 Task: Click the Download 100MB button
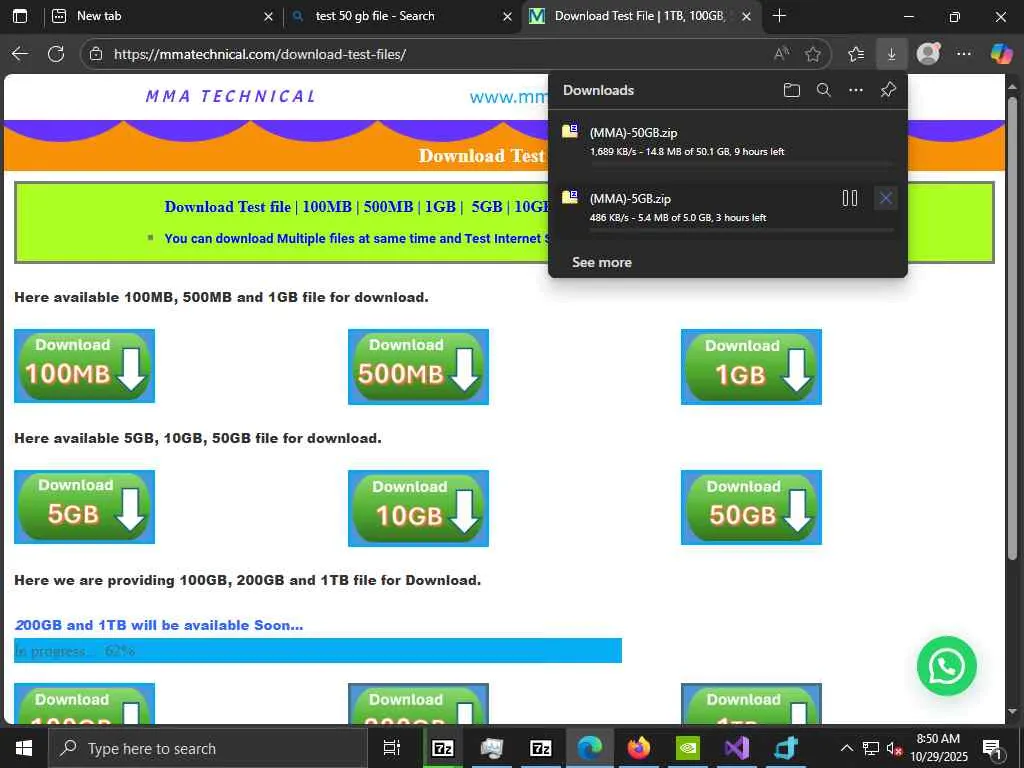(84, 366)
